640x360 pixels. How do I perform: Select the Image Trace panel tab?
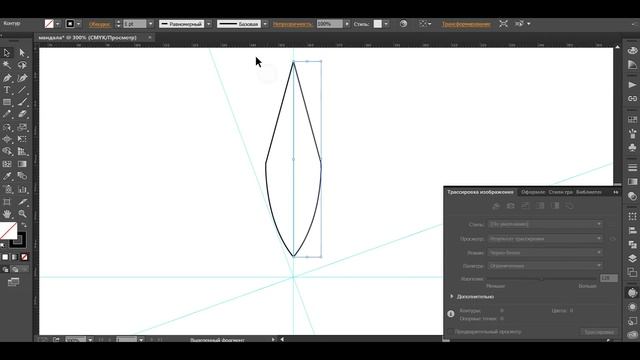click(x=480, y=192)
